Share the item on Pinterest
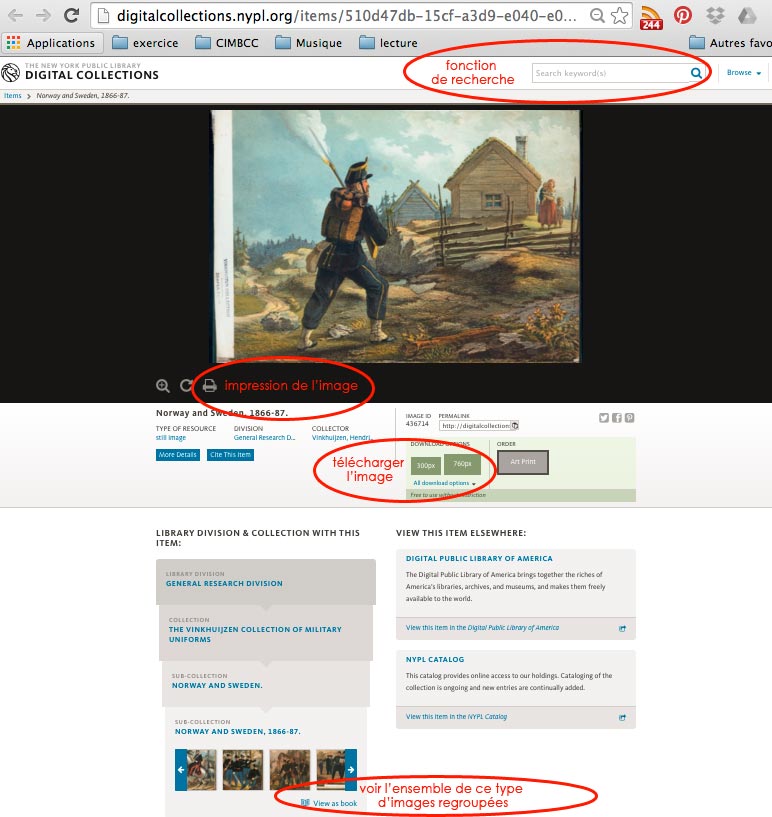The height and width of the screenshot is (817, 772). [629, 418]
